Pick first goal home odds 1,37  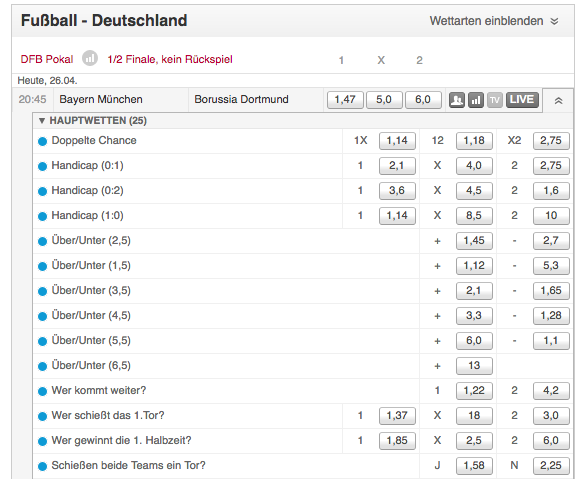397,416
